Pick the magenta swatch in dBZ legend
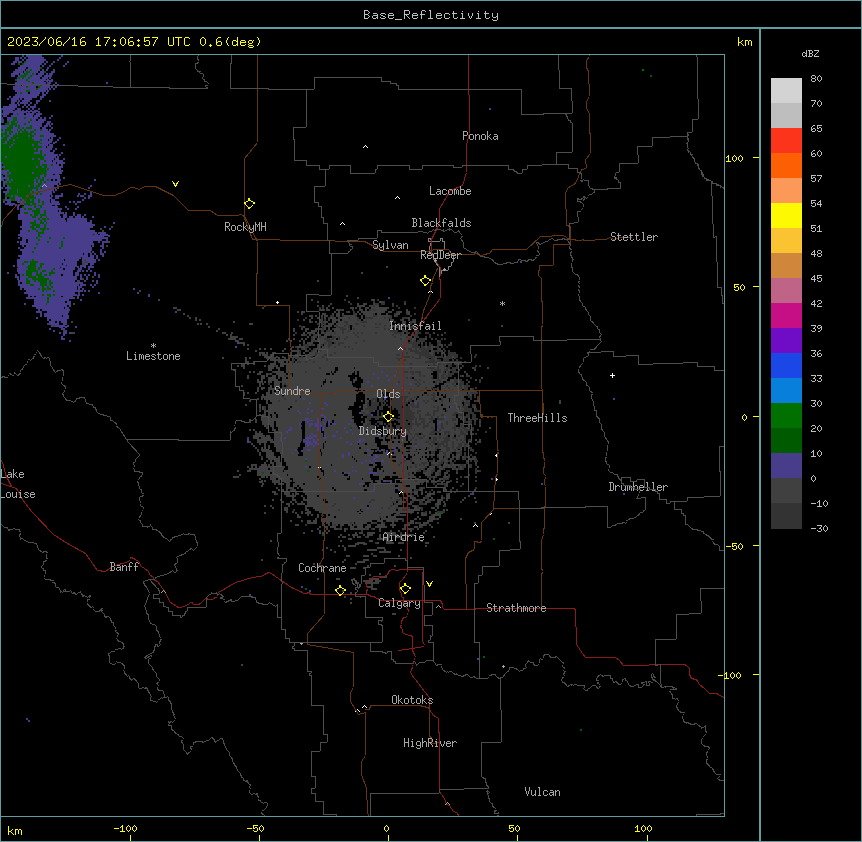Image resolution: width=862 pixels, height=842 pixels. point(786,315)
